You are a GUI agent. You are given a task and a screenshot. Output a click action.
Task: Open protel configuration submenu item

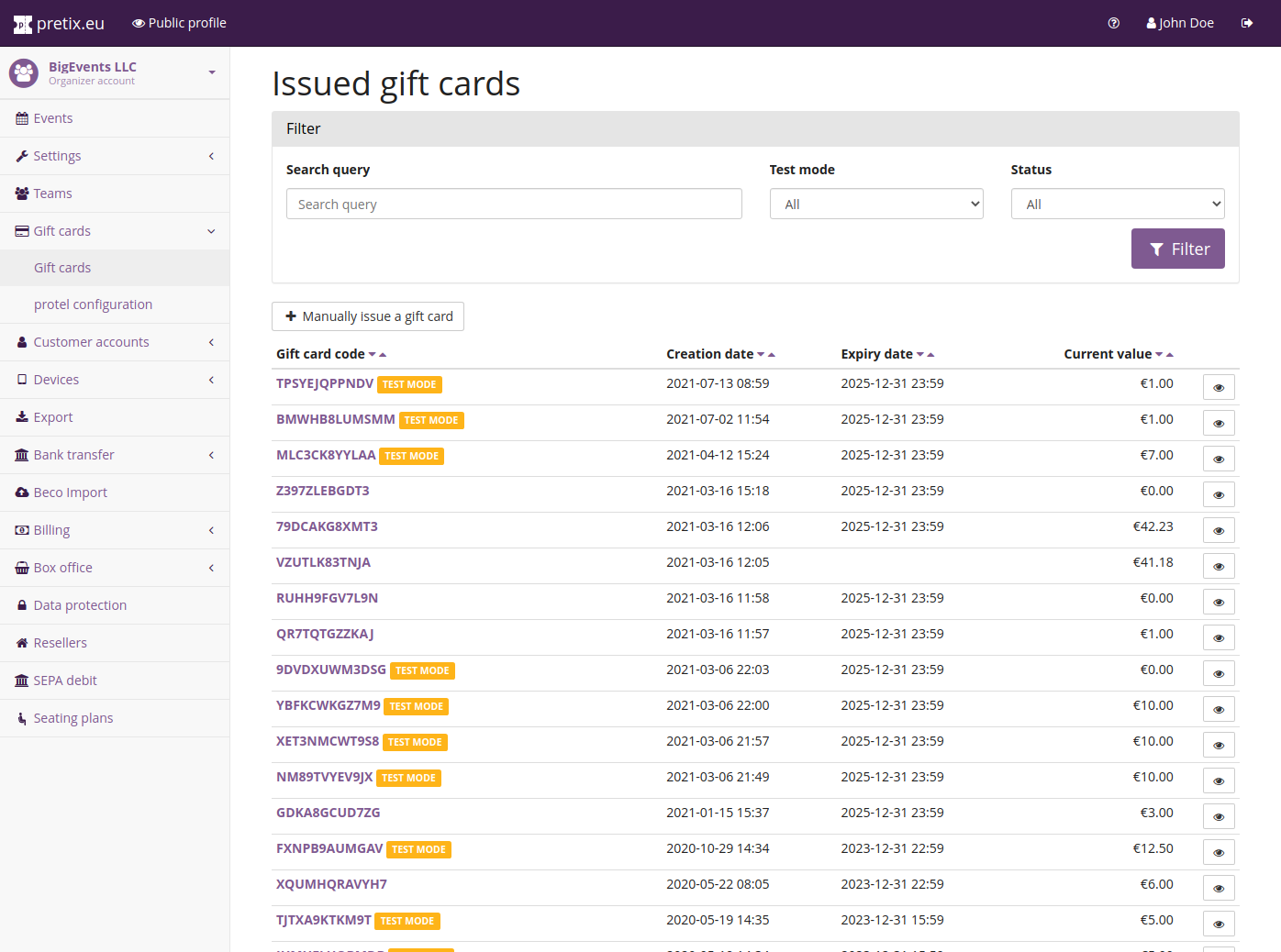pos(93,304)
